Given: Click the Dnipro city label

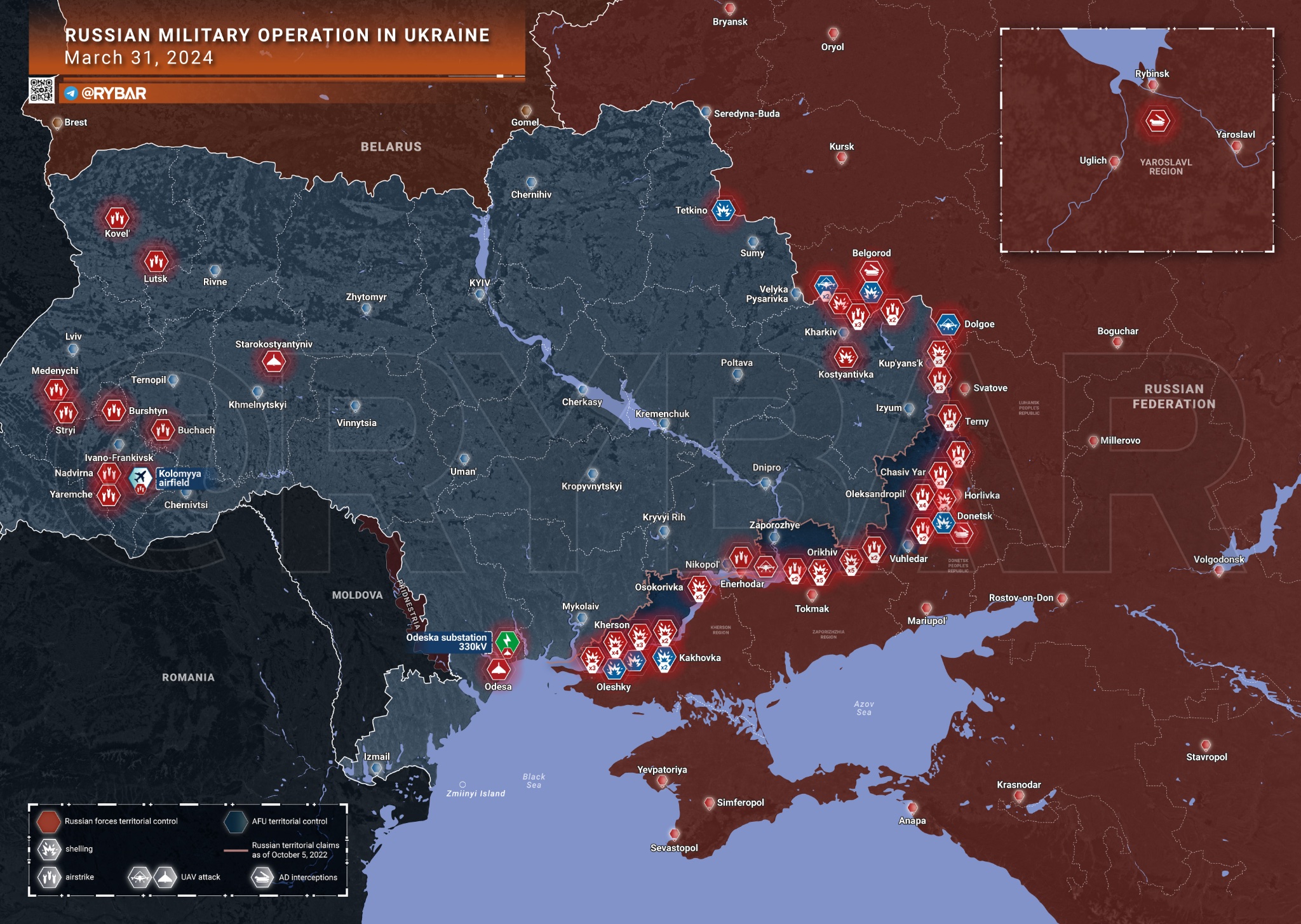Looking at the screenshot, I should pos(767,467).
